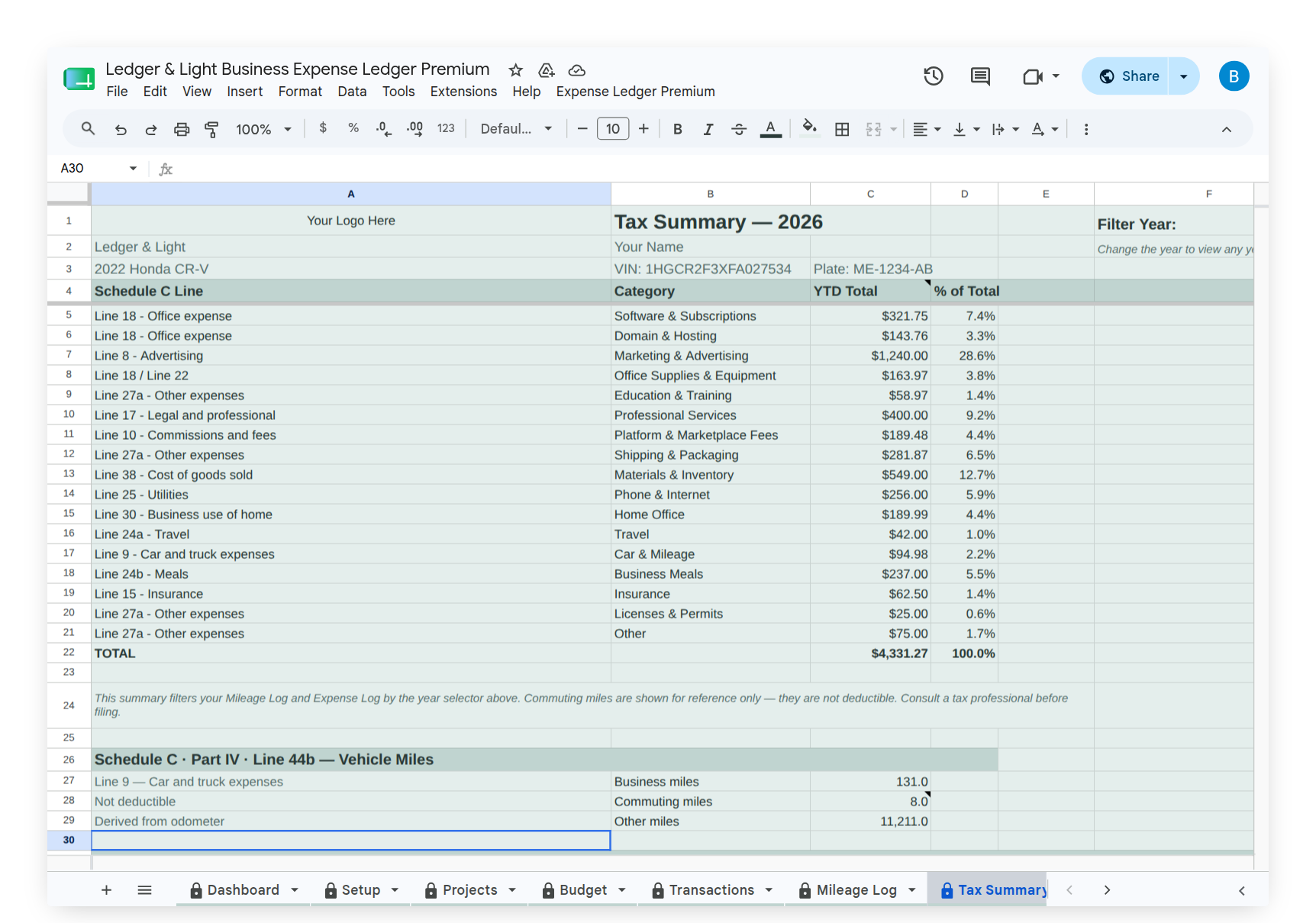Open the Data menu
Viewport: 1316px width, 923px height.
pos(352,92)
